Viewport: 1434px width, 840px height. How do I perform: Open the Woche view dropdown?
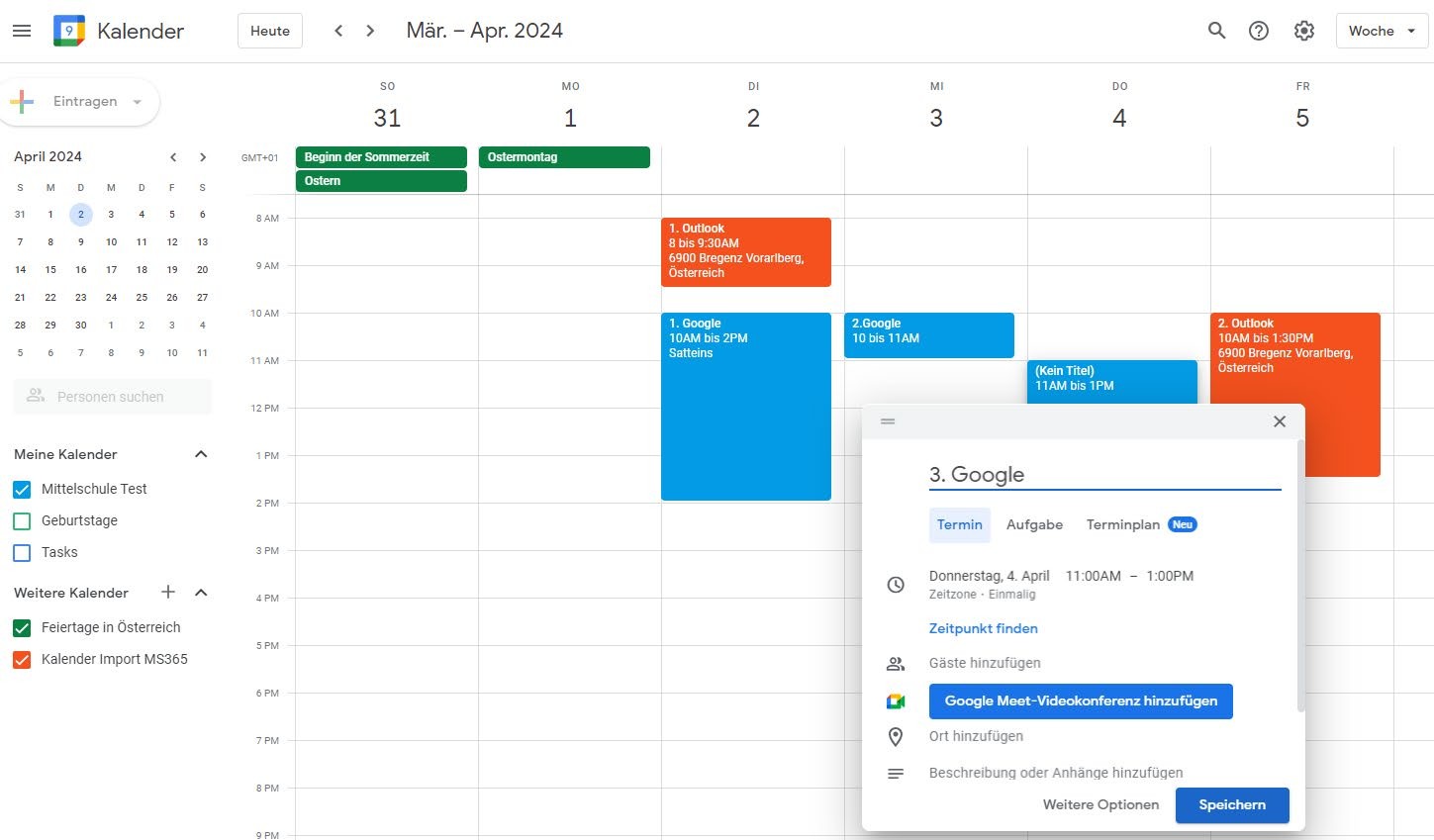click(x=1382, y=31)
